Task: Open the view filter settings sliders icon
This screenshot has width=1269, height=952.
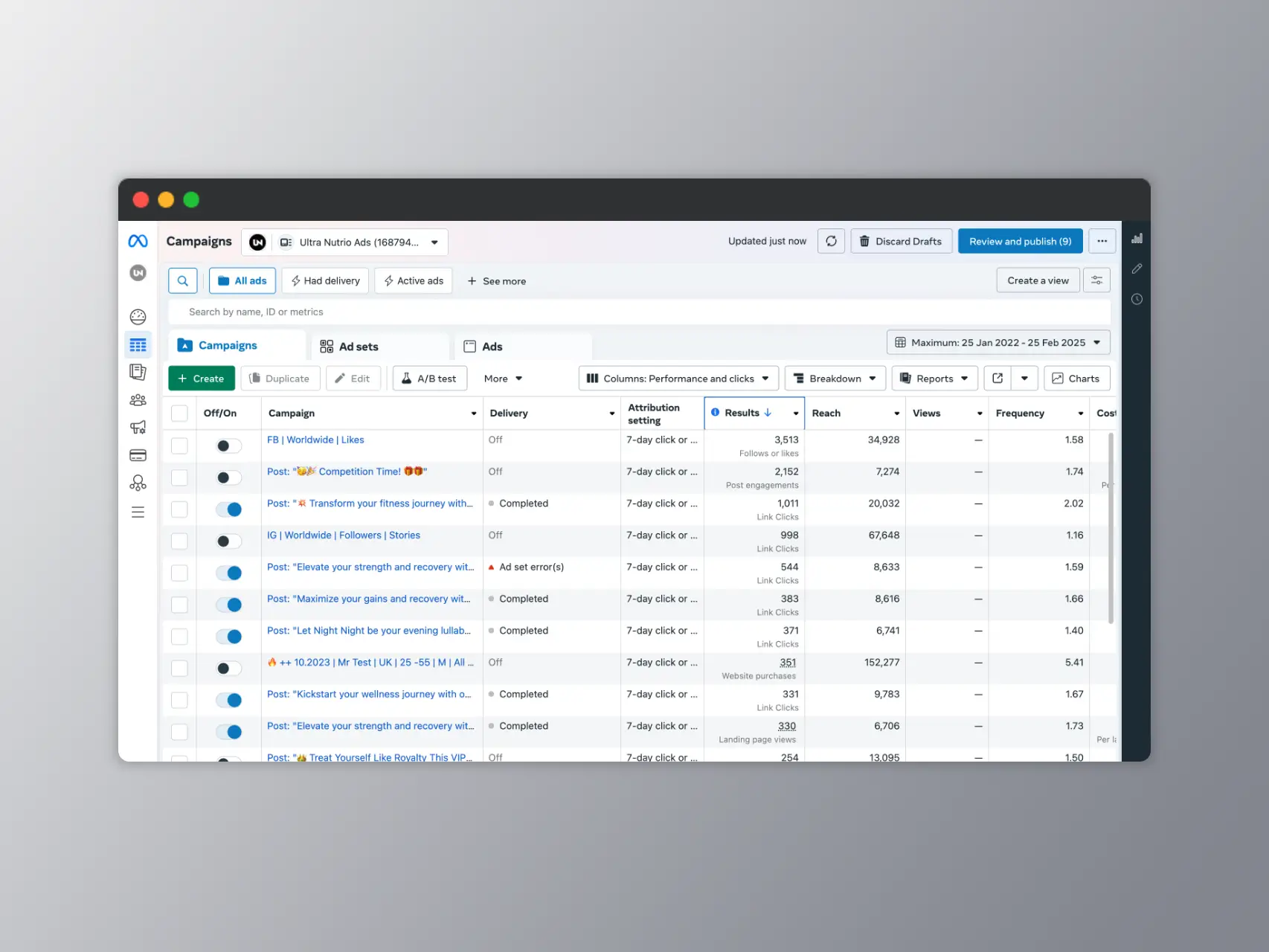Action: [1096, 280]
